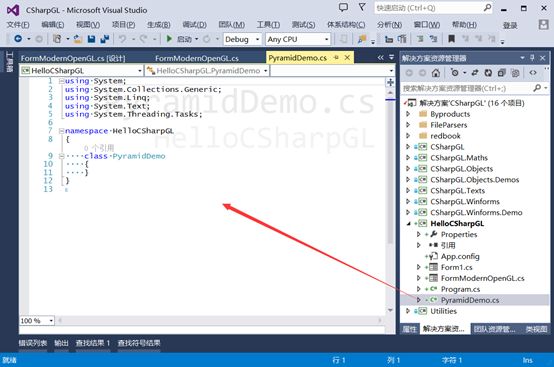This screenshot has width=554, height=367.
Task: Click the editor horizontal scrollbar
Action: pos(221,321)
